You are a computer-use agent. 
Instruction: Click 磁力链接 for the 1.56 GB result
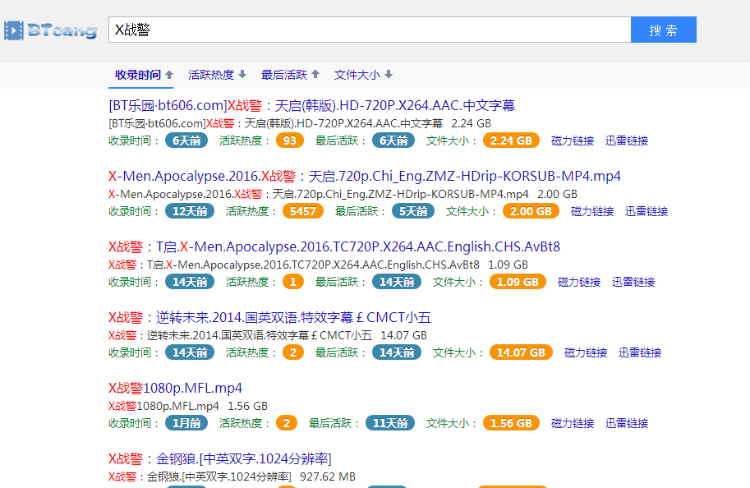573,423
